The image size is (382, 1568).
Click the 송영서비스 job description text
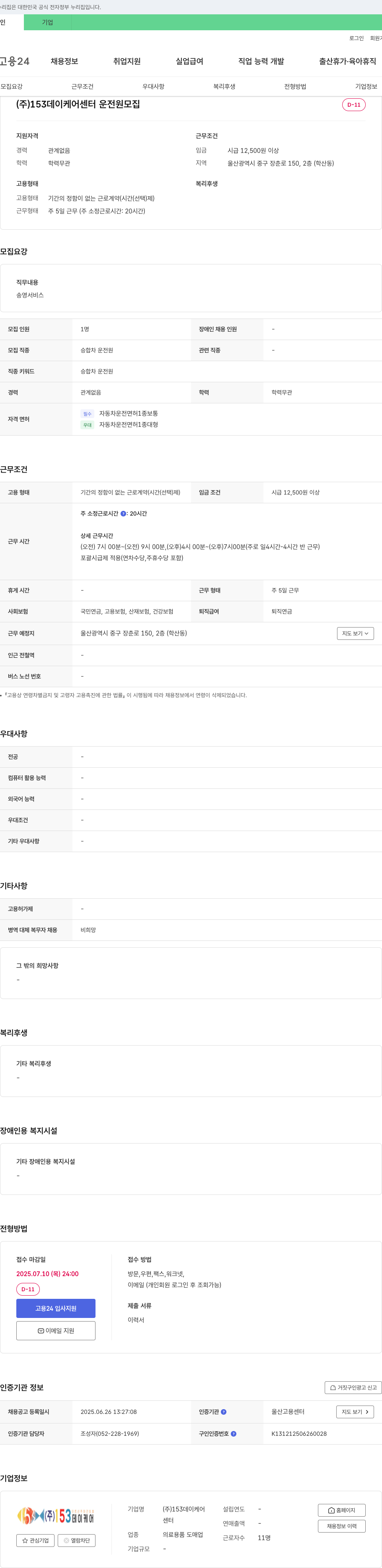30,295
